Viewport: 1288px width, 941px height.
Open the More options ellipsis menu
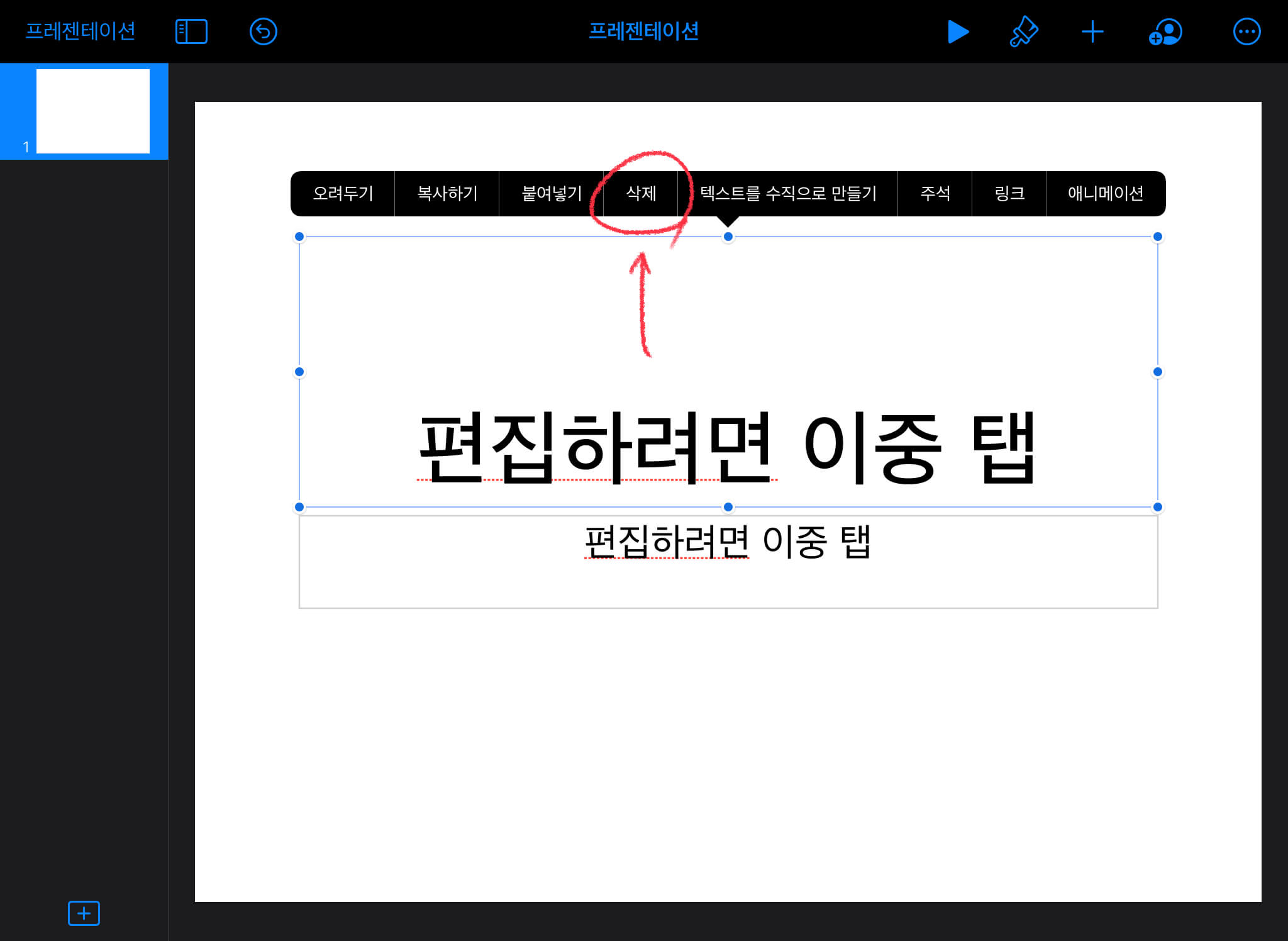1246,31
